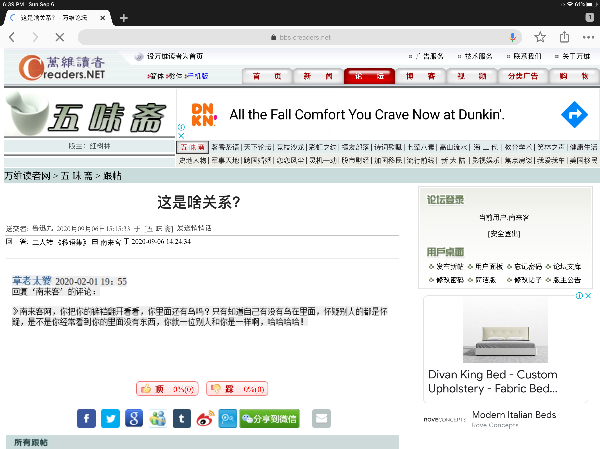
Task: Share post via the Facebook icon
Action: point(86,418)
